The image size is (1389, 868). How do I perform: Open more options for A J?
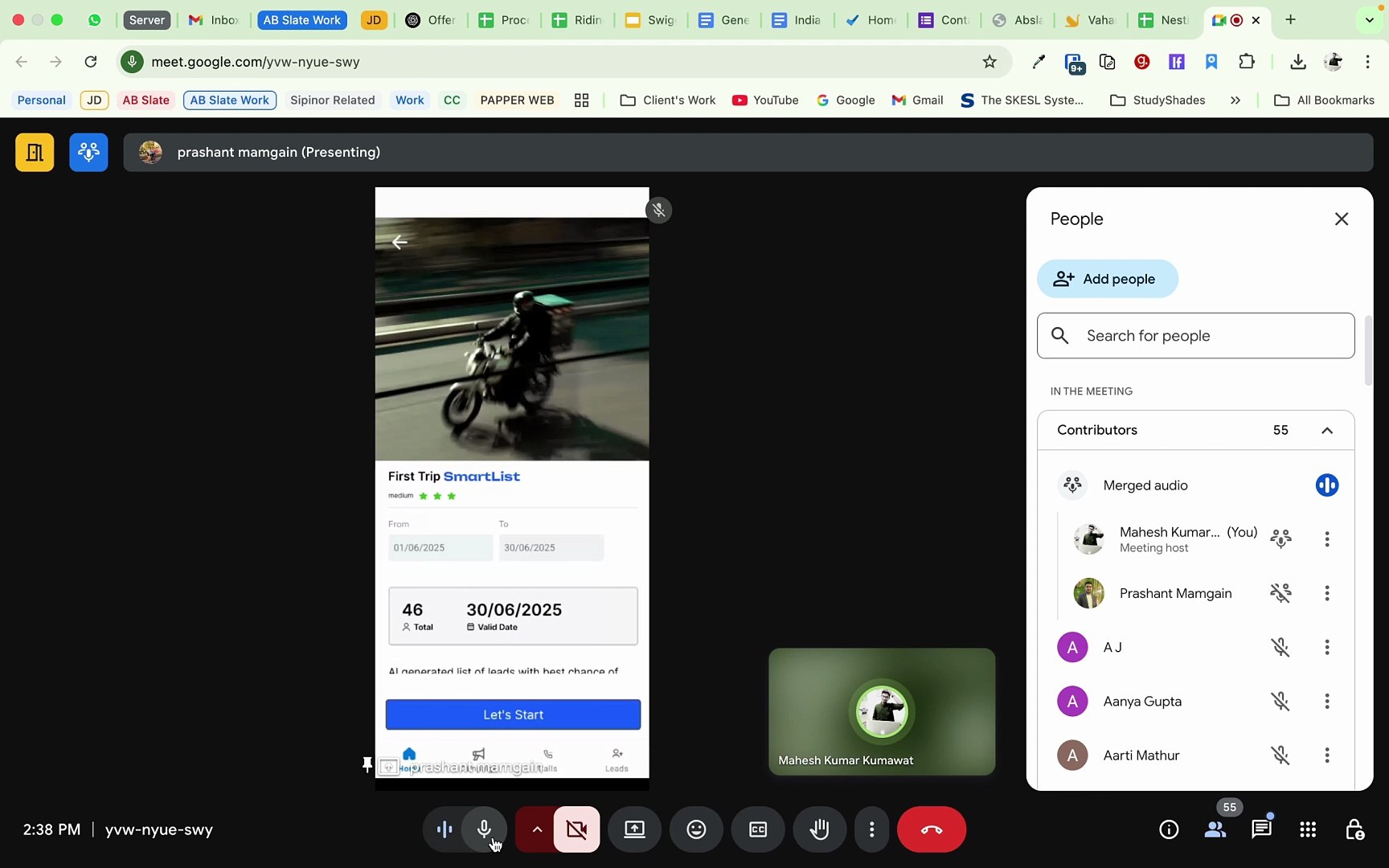(x=1327, y=647)
